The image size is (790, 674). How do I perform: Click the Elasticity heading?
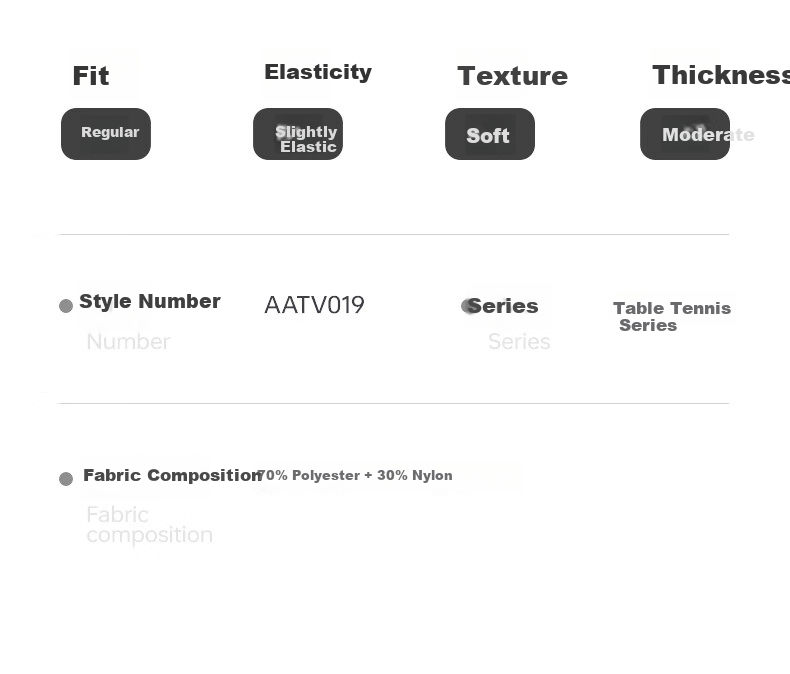click(318, 72)
